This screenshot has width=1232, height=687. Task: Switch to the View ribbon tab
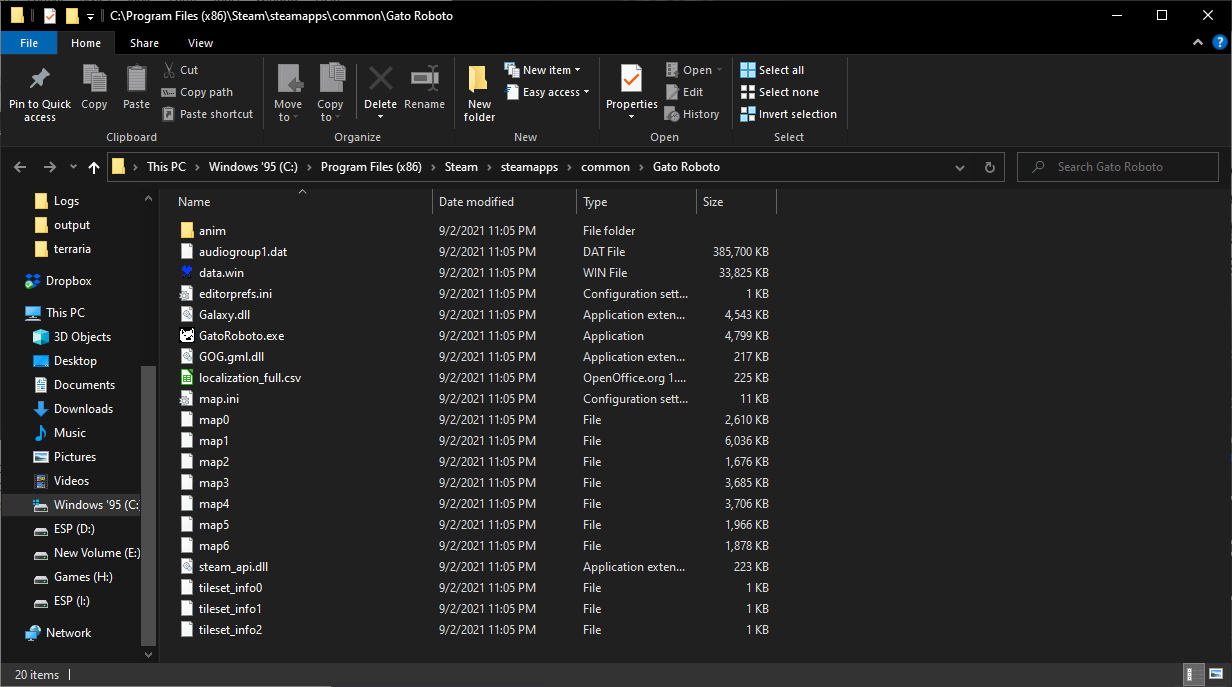click(x=200, y=43)
